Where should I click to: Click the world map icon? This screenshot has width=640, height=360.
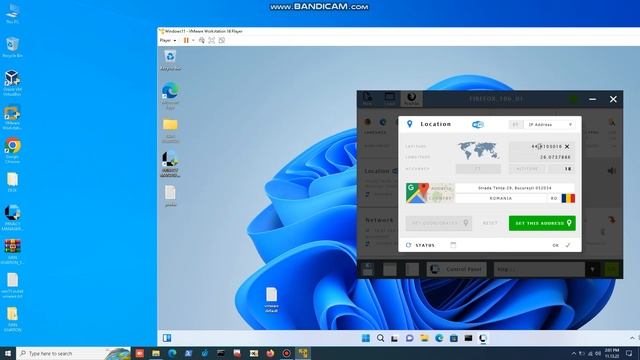[478, 150]
